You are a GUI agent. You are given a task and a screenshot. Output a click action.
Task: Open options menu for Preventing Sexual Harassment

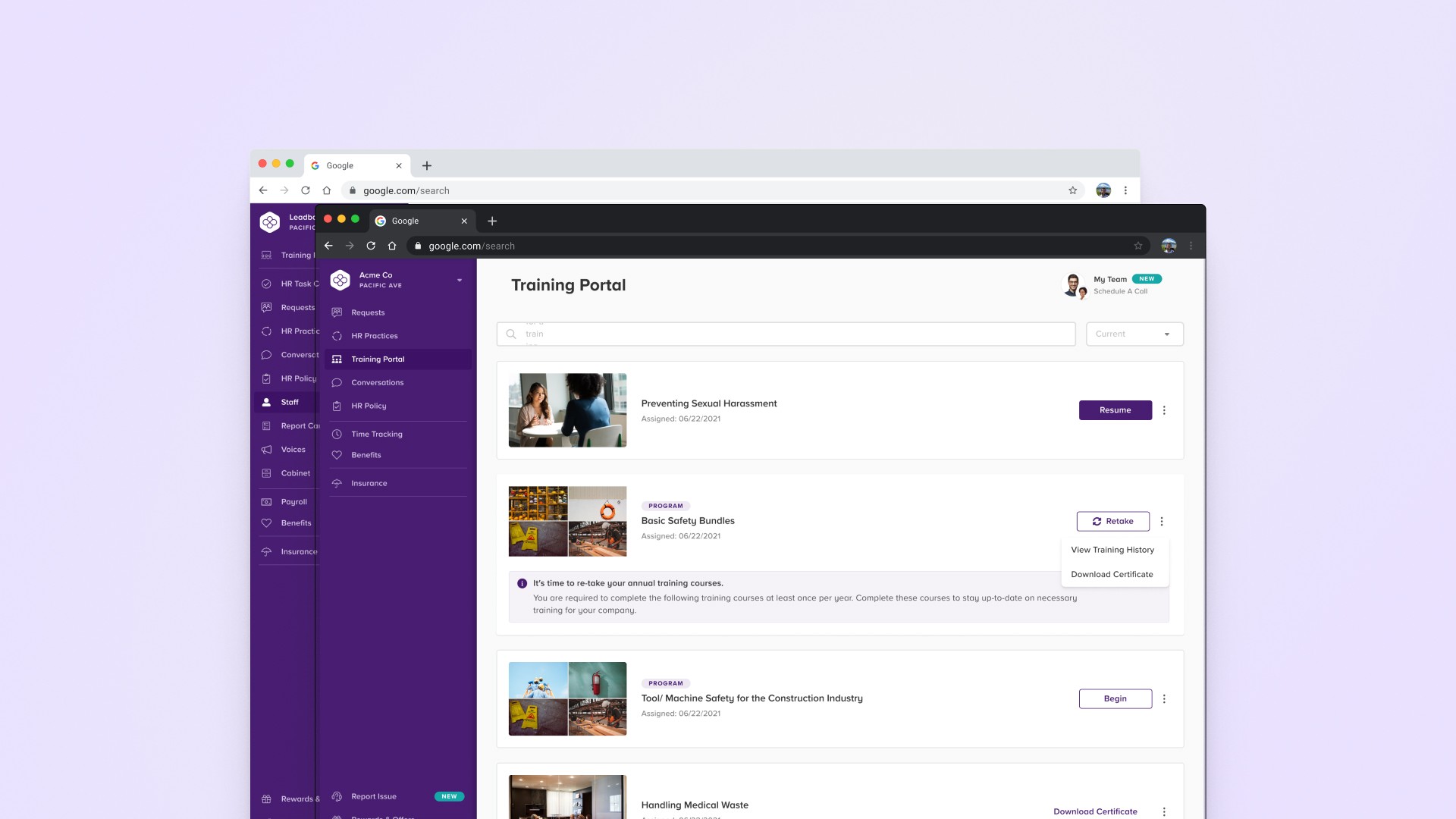point(1164,410)
